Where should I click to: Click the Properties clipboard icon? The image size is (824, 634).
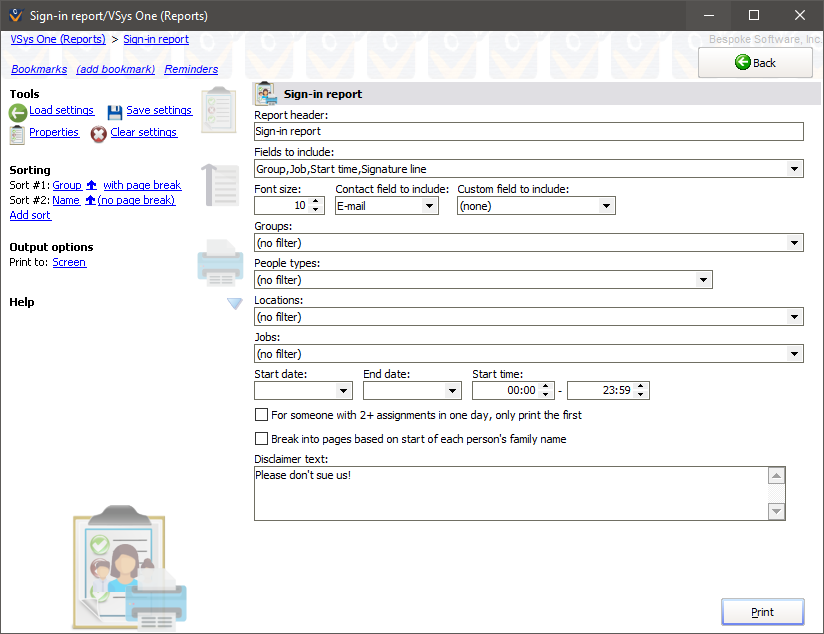(16, 133)
